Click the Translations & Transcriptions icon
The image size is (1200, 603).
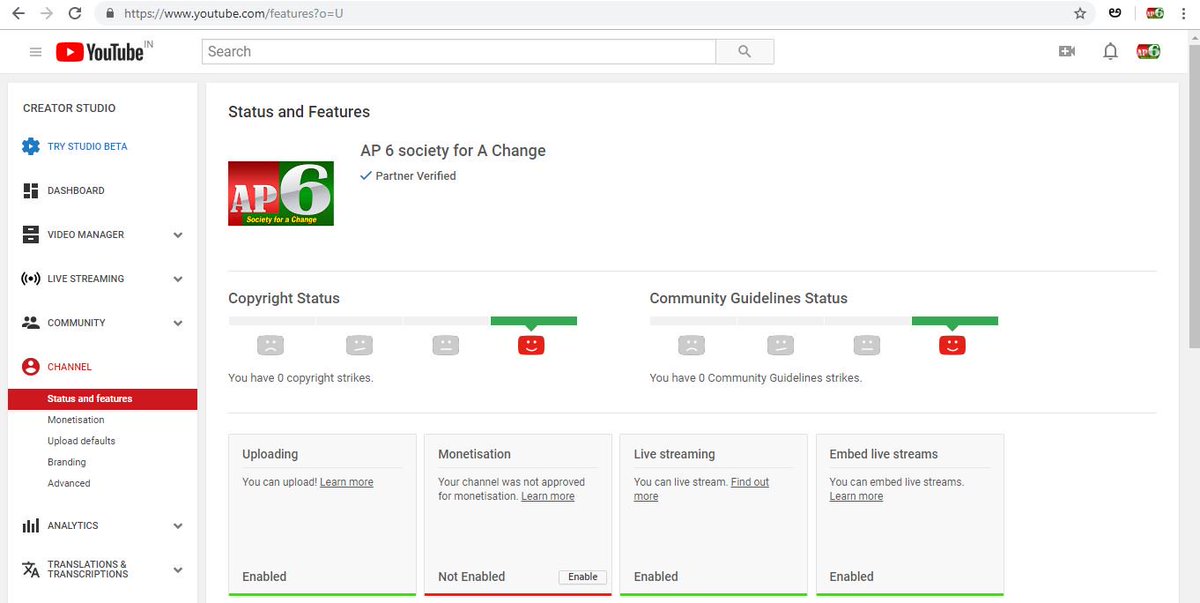(x=31, y=569)
